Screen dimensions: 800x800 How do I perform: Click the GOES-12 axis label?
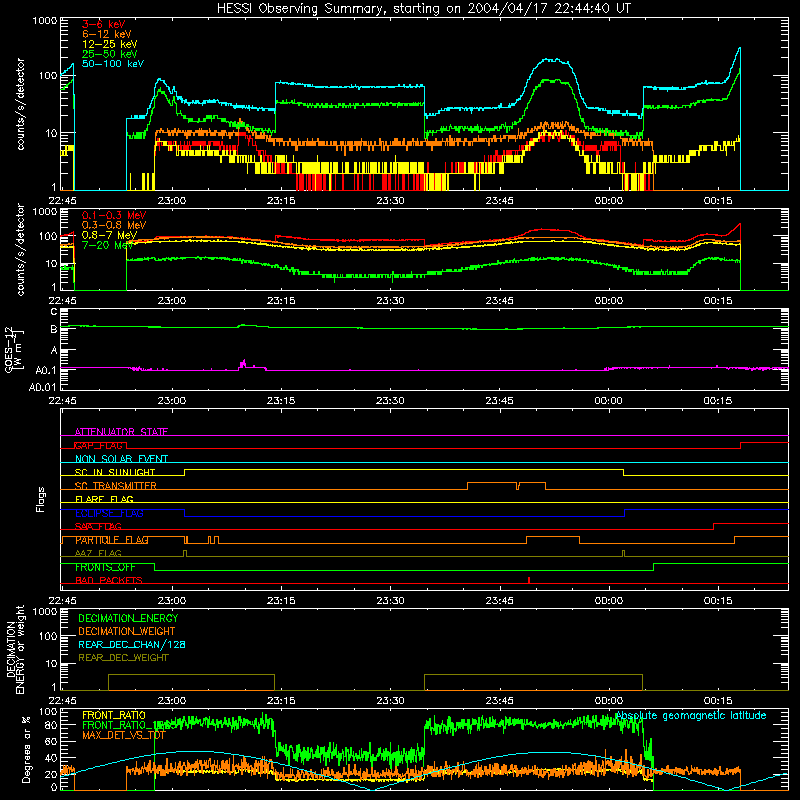[13, 350]
